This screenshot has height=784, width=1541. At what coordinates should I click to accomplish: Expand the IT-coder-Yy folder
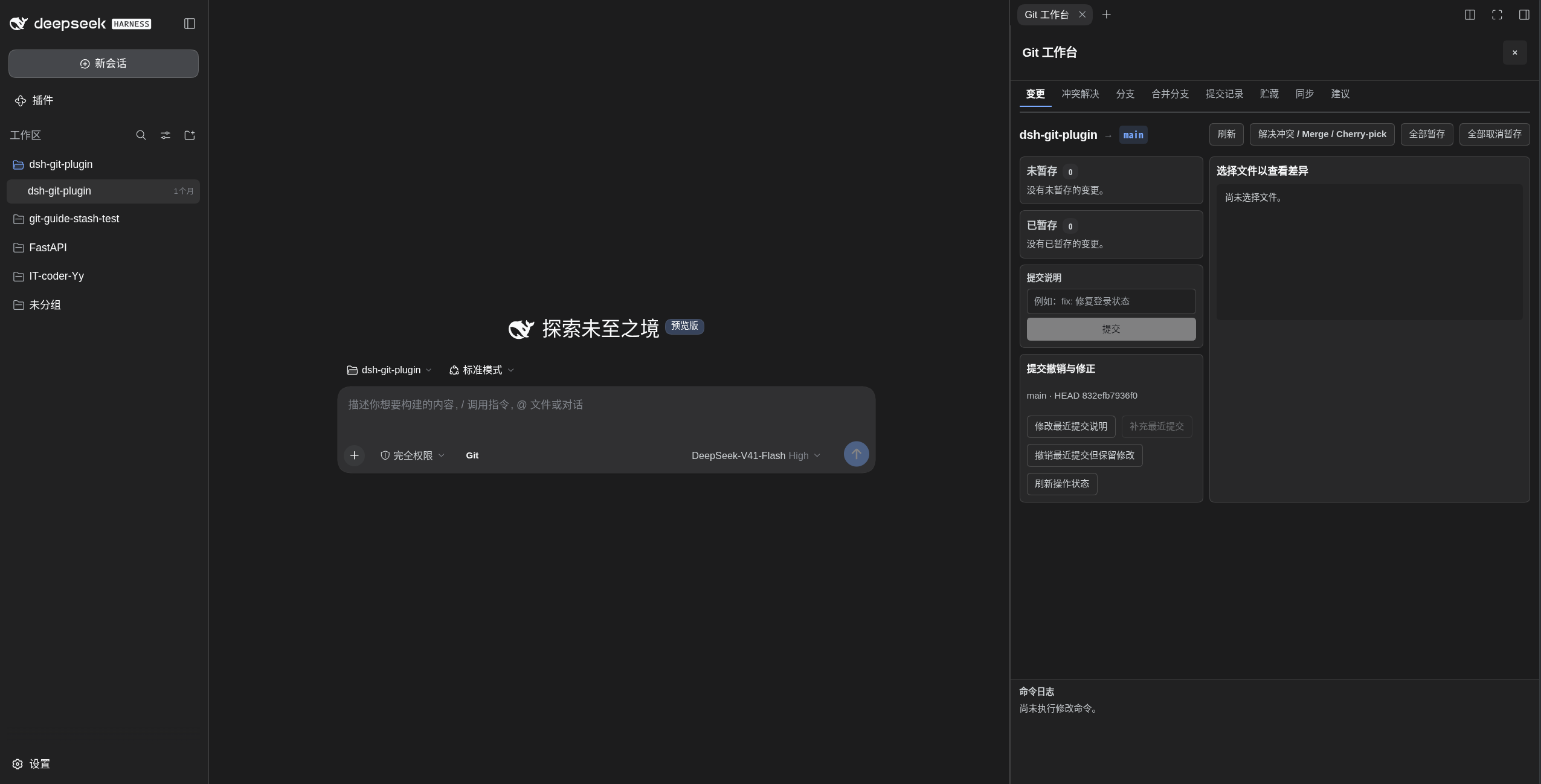(103, 276)
